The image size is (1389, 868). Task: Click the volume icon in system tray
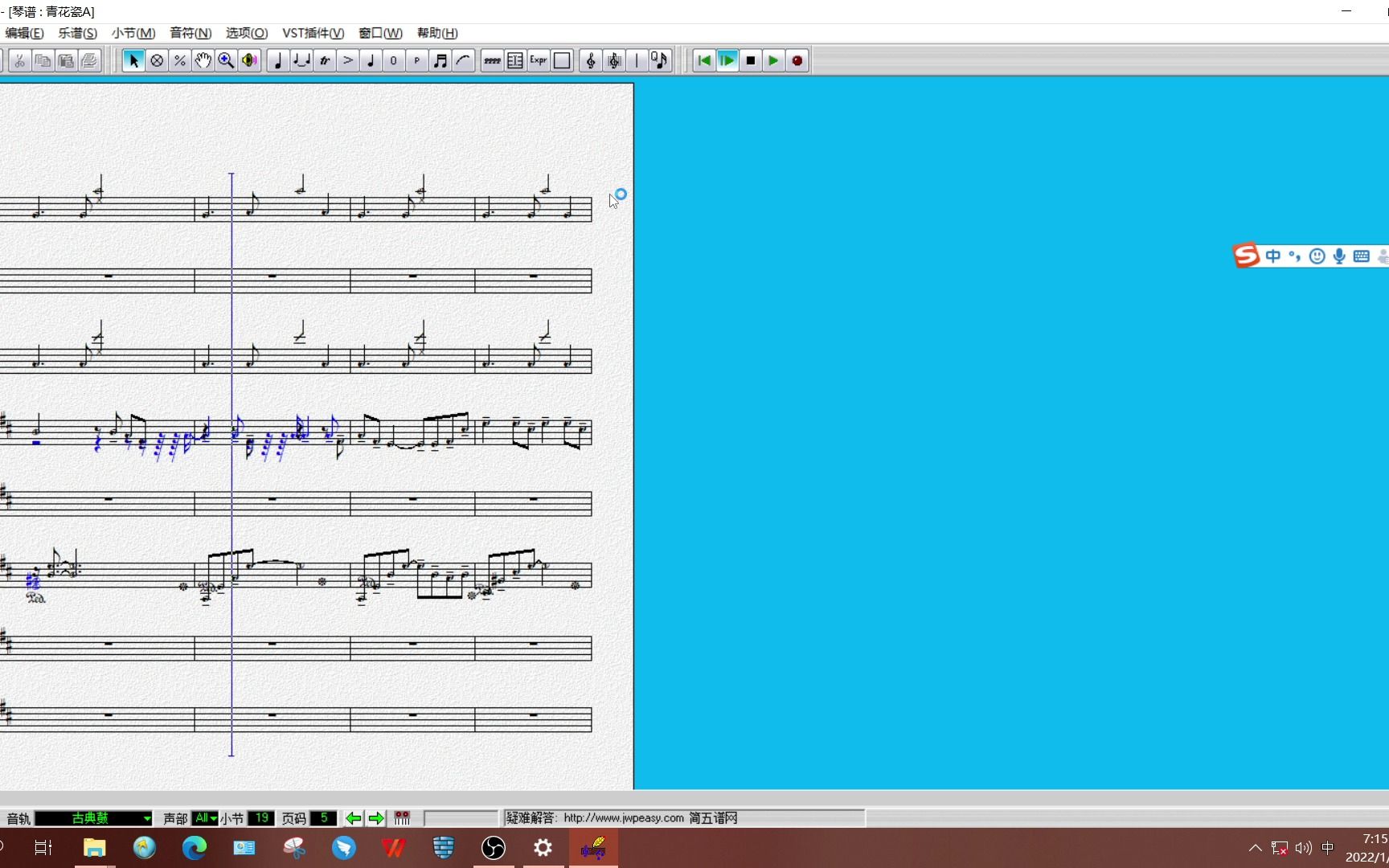point(1304,848)
